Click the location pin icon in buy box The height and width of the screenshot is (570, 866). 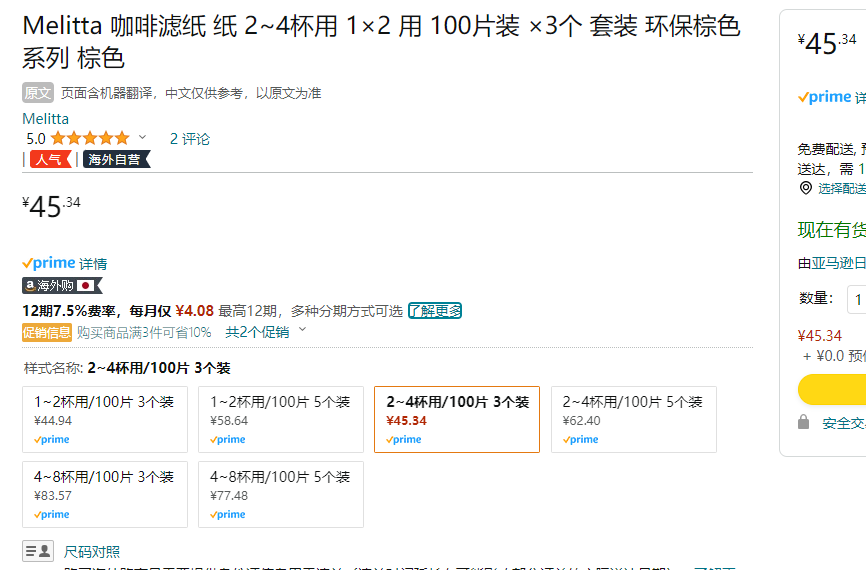coord(806,188)
